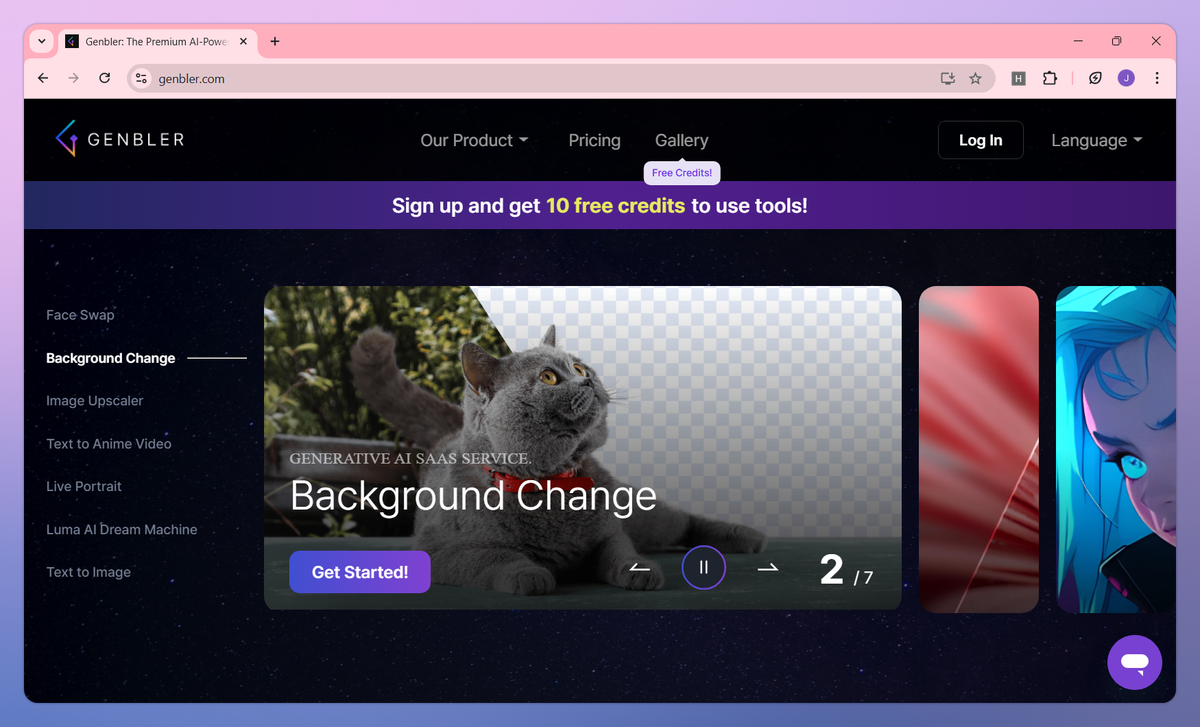Image resolution: width=1200 pixels, height=727 pixels.
Task: Open the tab search chevron
Action: (40, 41)
